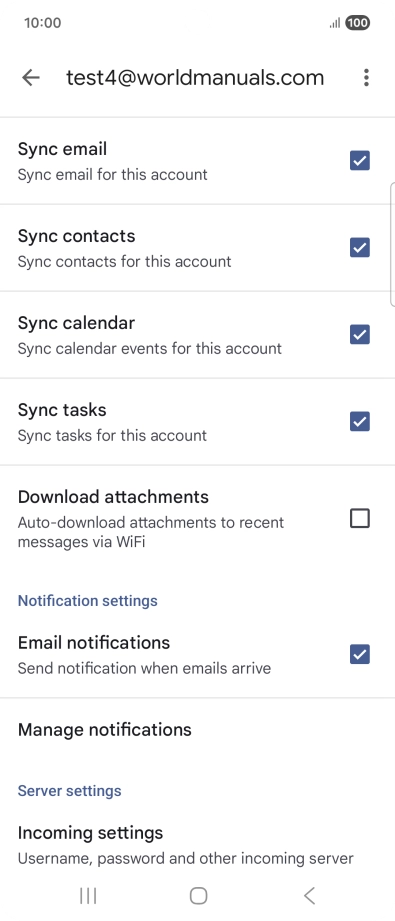Tap the Notification settings section header
This screenshot has height=921, width=395.
coord(88,601)
